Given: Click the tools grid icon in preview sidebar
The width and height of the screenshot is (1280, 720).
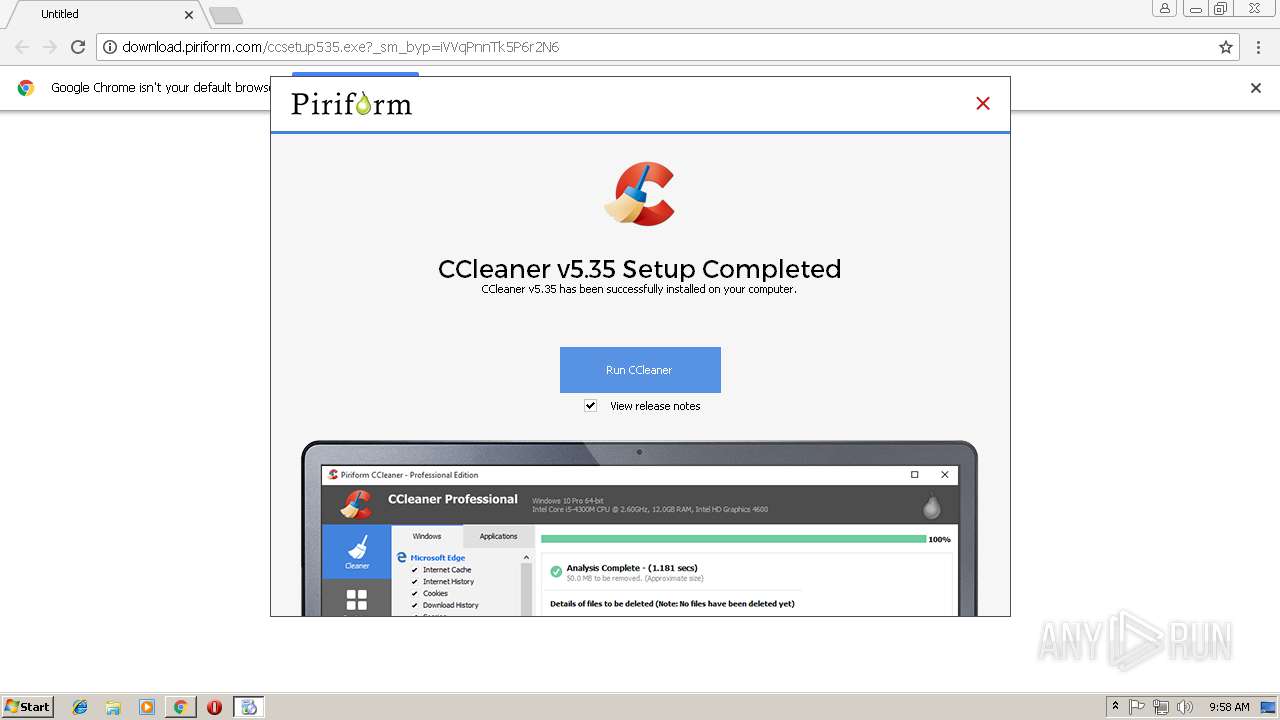Looking at the screenshot, I should (x=356, y=600).
